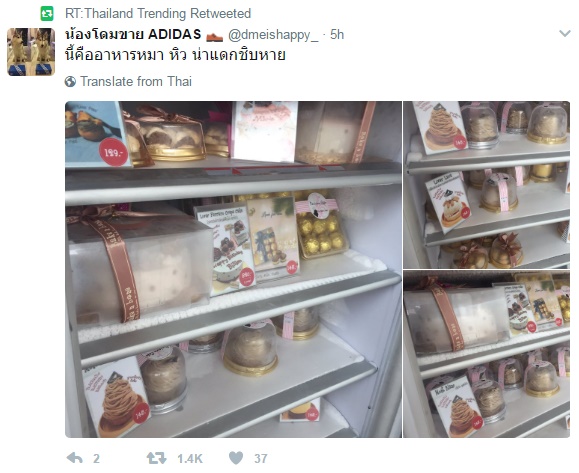This screenshot has width=579, height=473.
Task: Open the @dmeishappy_ handle
Action: [273, 35]
